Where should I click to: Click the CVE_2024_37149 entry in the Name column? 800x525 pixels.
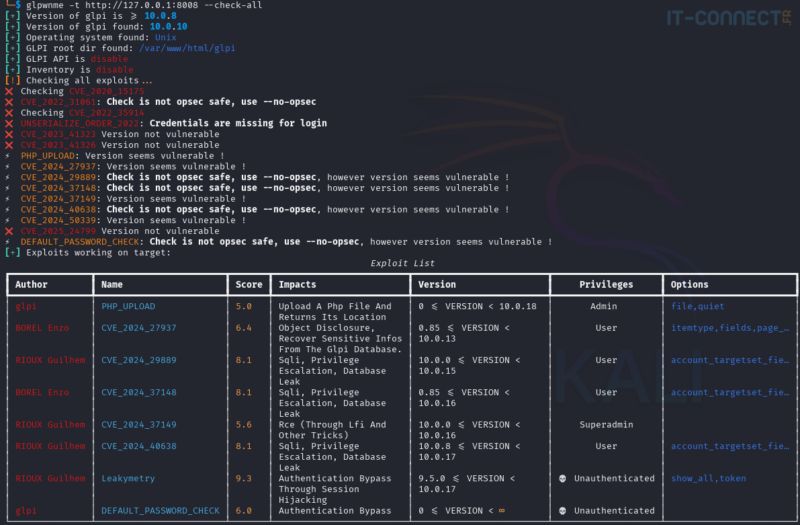point(139,424)
